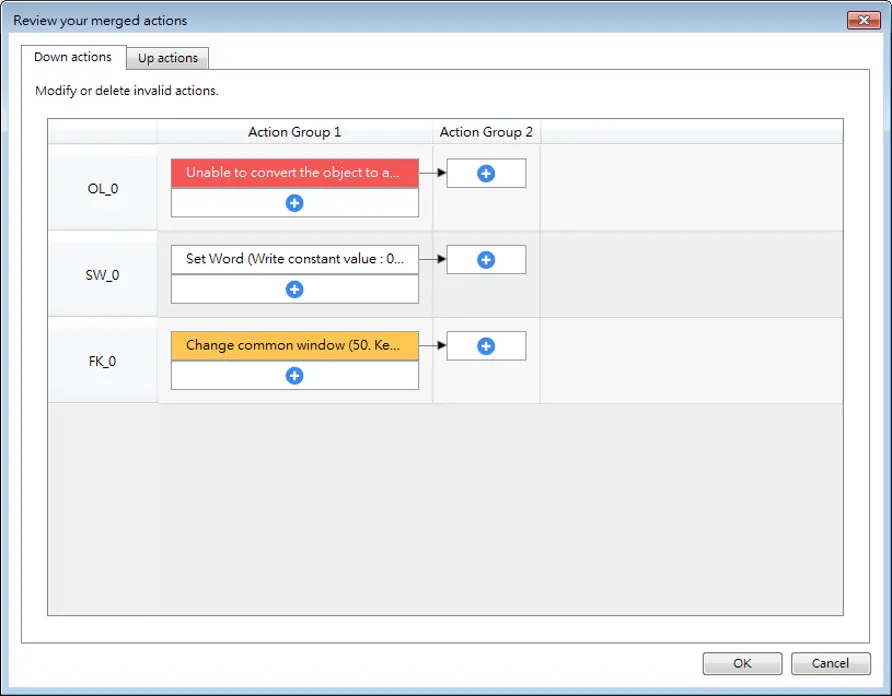Click the Cancel button
892x696 pixels.
pyautogui.click(x=831, y=664)
